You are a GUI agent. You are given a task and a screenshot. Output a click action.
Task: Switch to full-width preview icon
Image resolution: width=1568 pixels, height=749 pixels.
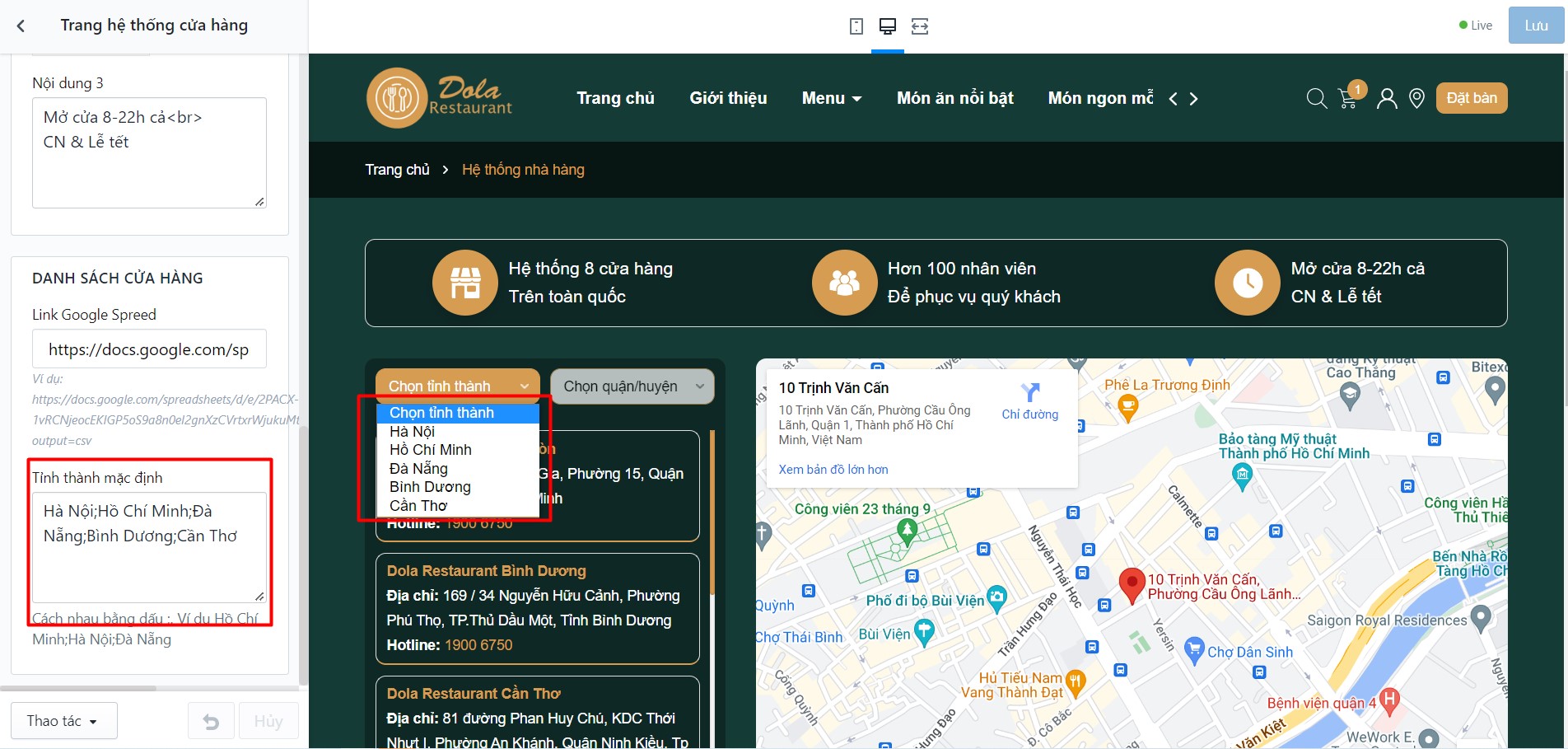pos(920,26)
